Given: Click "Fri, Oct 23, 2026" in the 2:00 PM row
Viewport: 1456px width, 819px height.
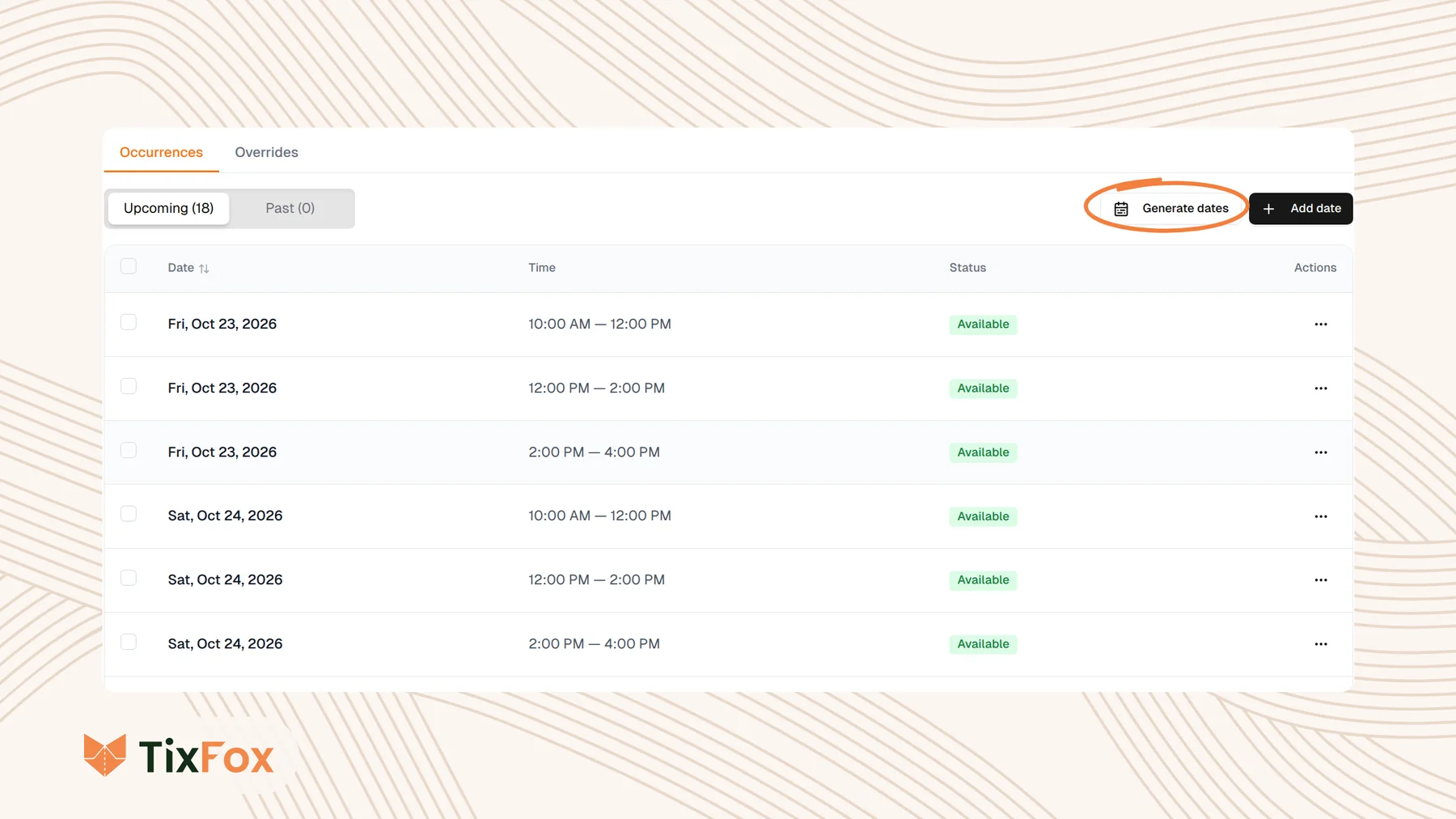Looking at the screenshot, I should point(222,452).
